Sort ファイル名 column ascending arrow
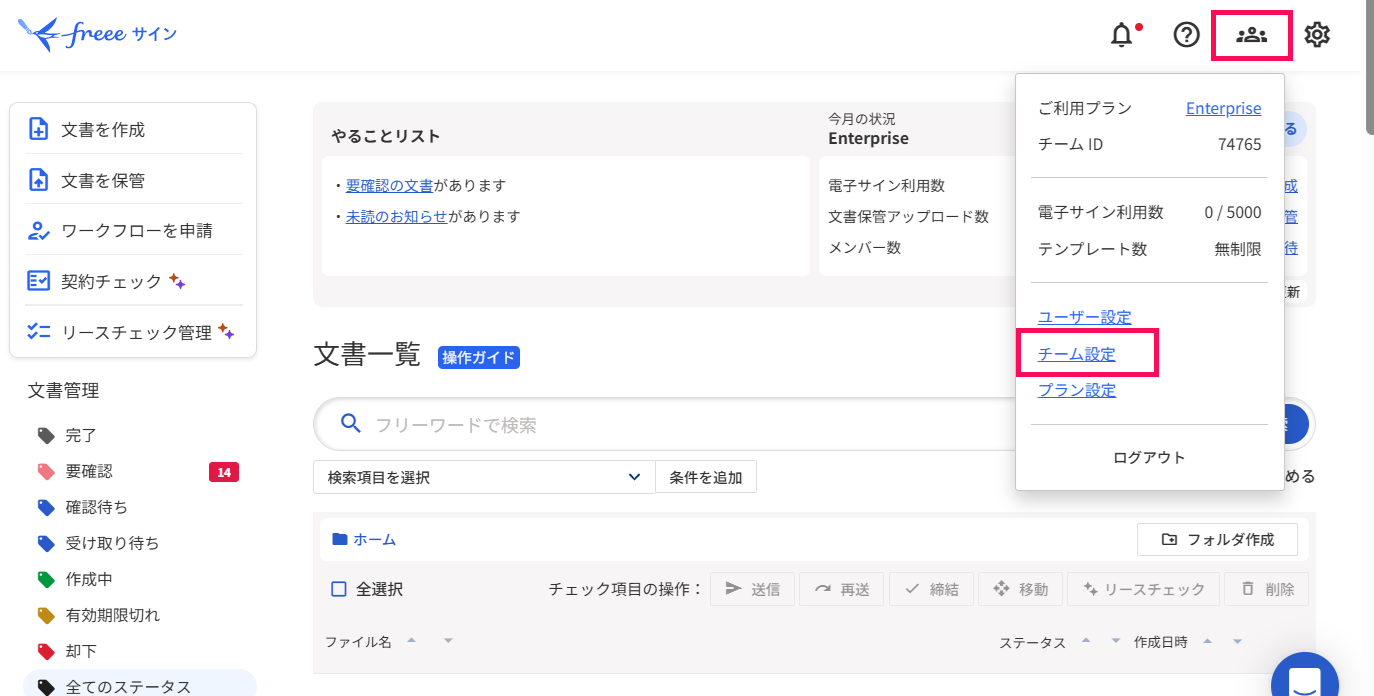 point(412,640)
